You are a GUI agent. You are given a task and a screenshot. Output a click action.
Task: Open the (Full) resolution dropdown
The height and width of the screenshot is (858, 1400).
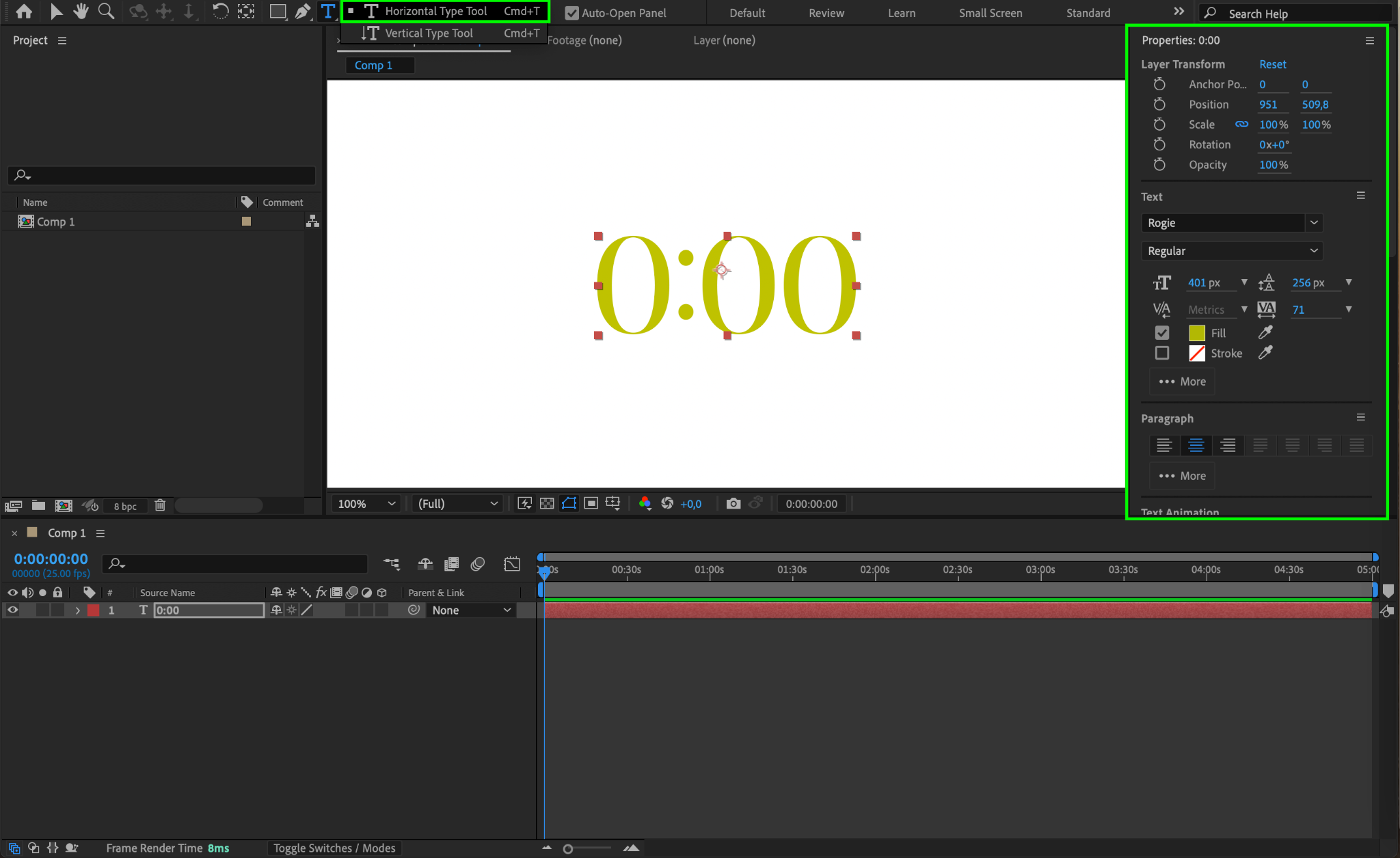tap(457, 504)
